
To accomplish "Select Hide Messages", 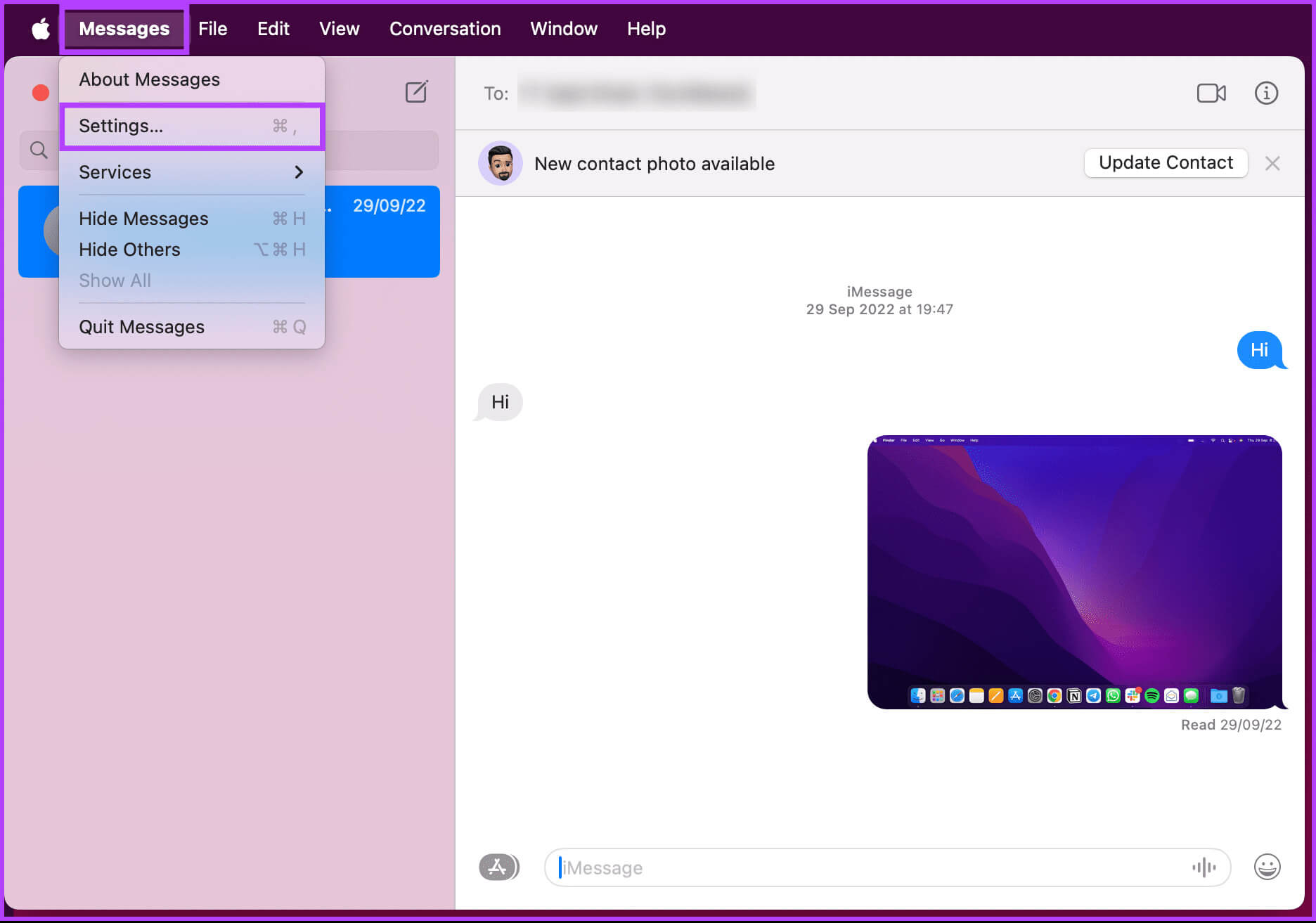I will (192, 219).
